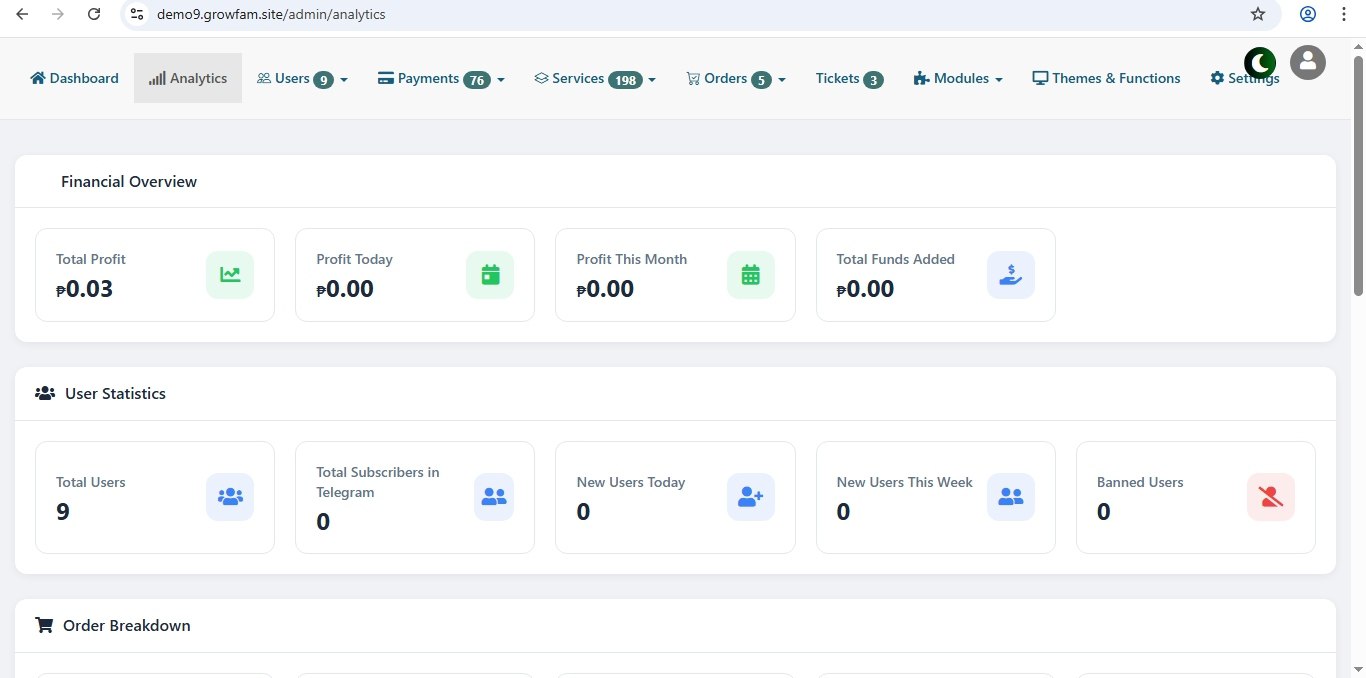The image size is (1366, 678).
Task: Click the Total Users value 9
Action: [63, 512]
